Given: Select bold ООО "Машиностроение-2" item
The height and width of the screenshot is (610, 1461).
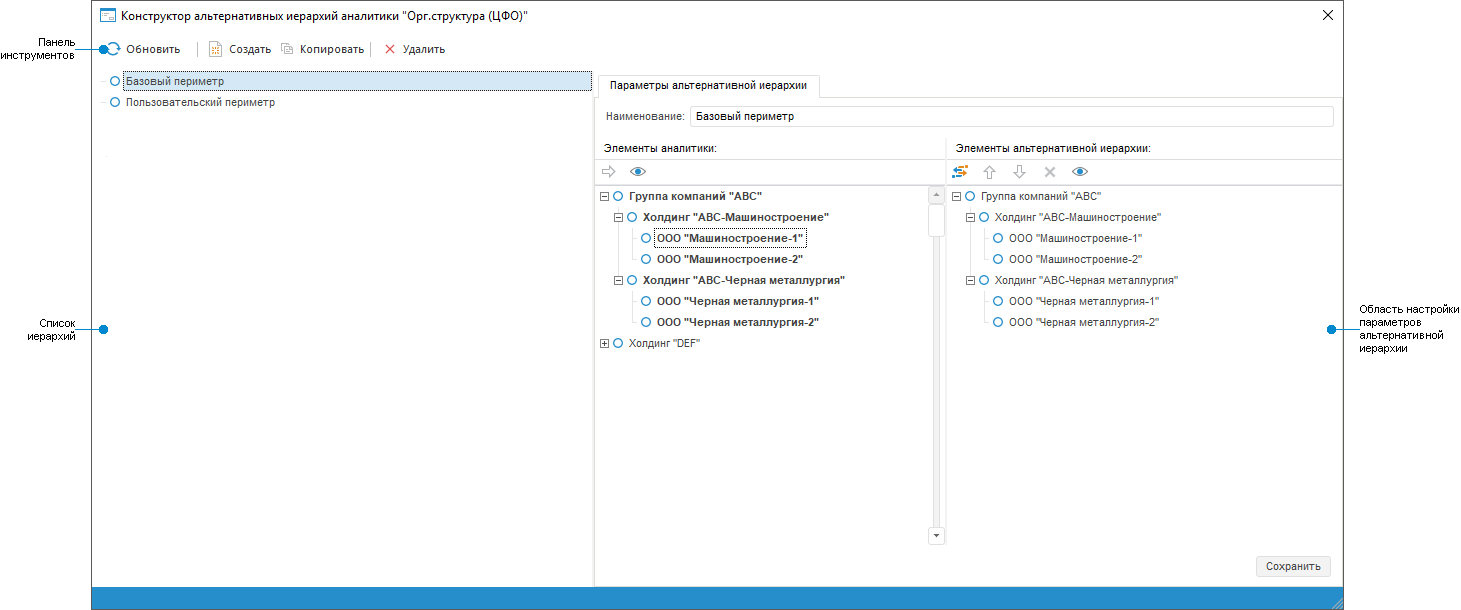Looking at the screenshot, I should pos(730,259).
